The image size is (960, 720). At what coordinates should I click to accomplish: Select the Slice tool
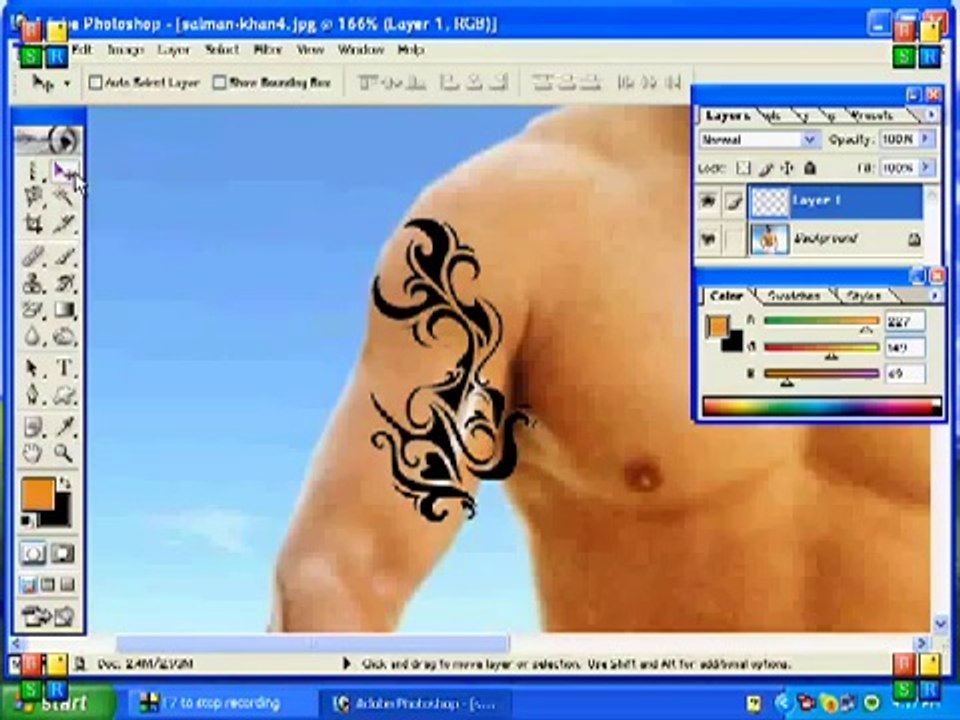click(x=64, y=223)
